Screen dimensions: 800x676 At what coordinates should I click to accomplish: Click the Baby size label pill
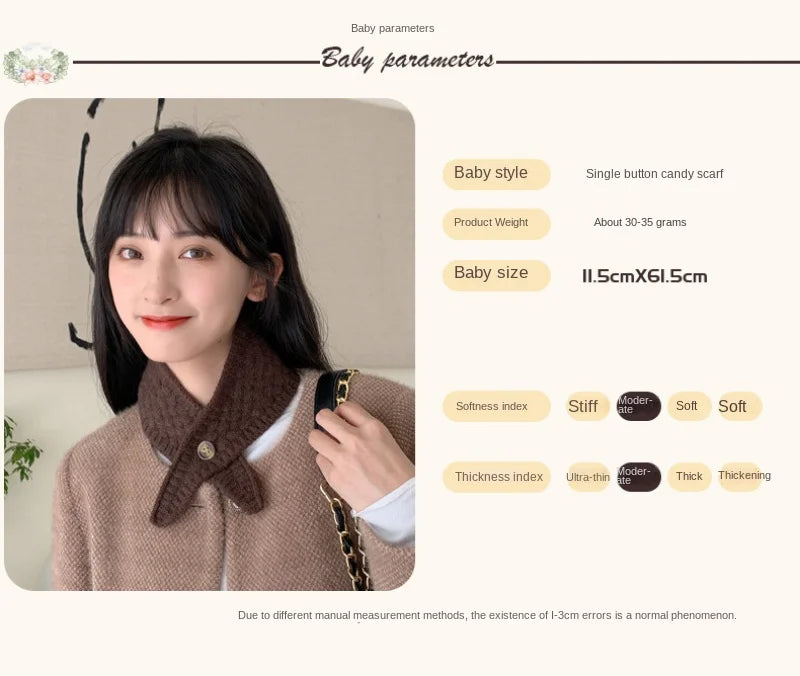tap(496, 275)
